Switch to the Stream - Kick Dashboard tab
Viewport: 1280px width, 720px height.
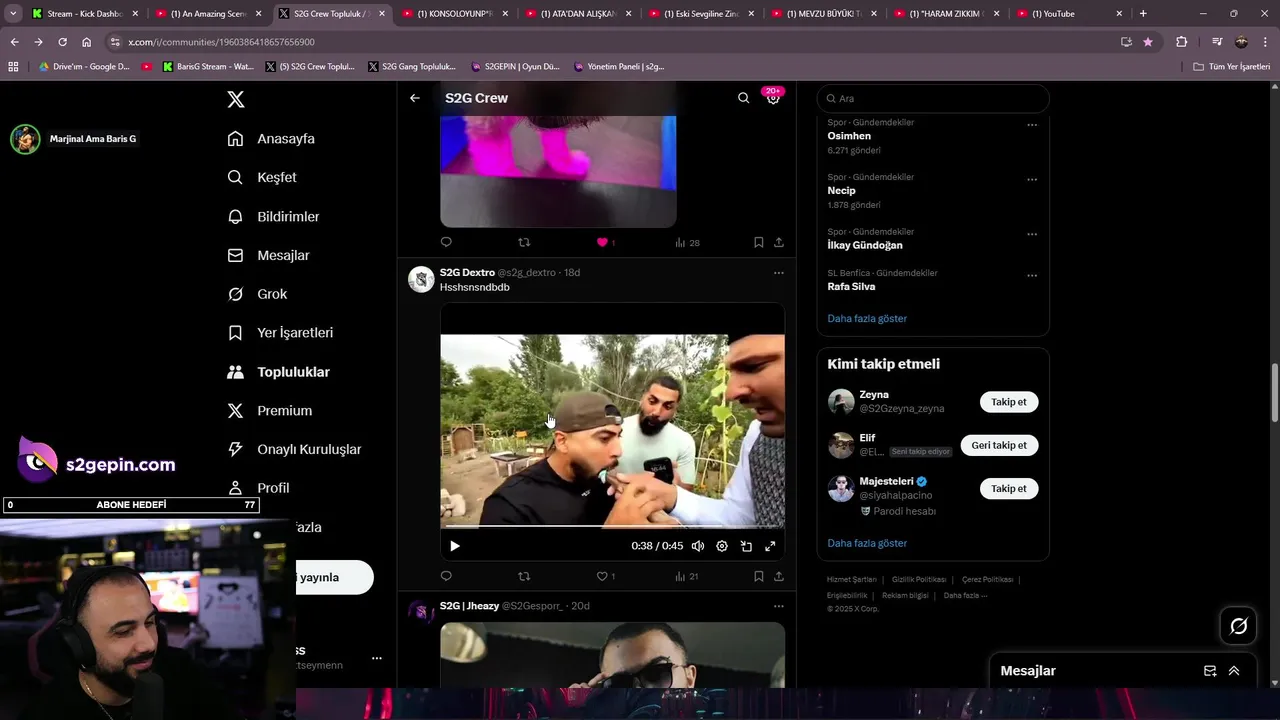click(84, 13)
